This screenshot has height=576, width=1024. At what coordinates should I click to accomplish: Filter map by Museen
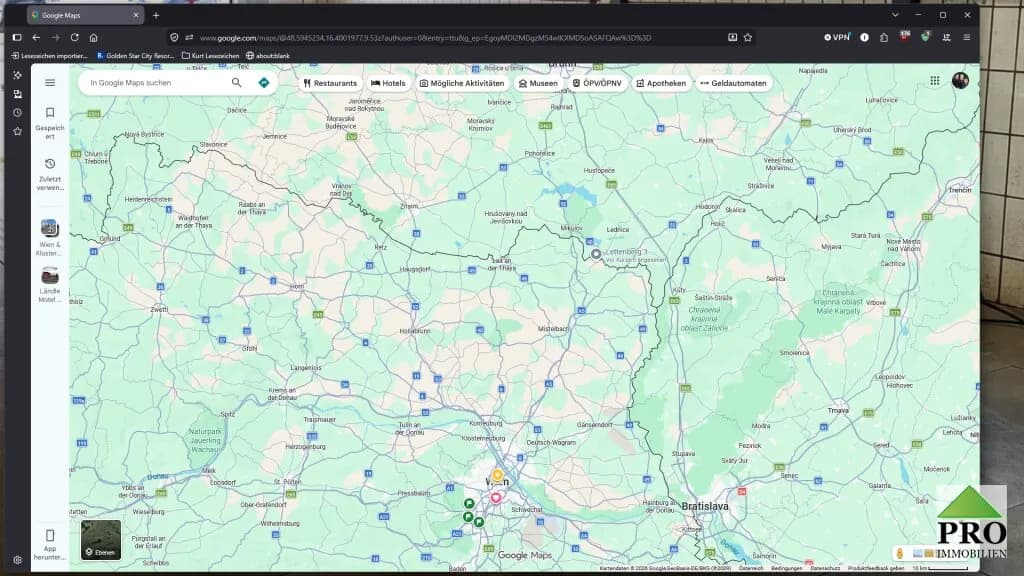tap(538, 83)
